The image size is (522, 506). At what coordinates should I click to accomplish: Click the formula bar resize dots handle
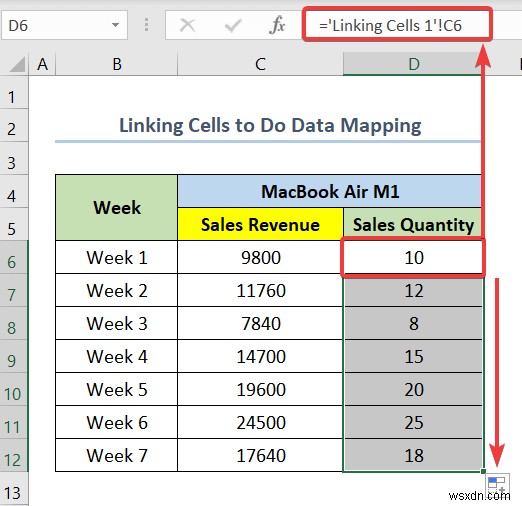146,25
